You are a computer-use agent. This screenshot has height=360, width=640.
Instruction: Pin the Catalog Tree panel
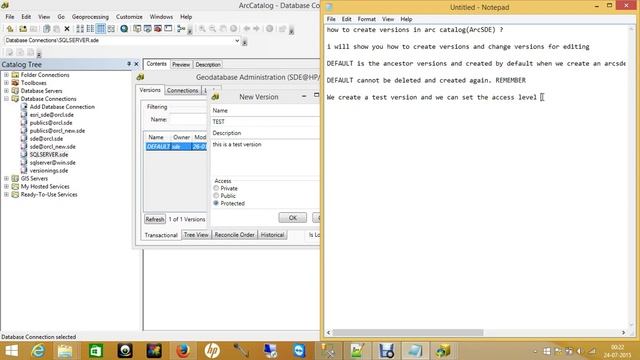129,64
